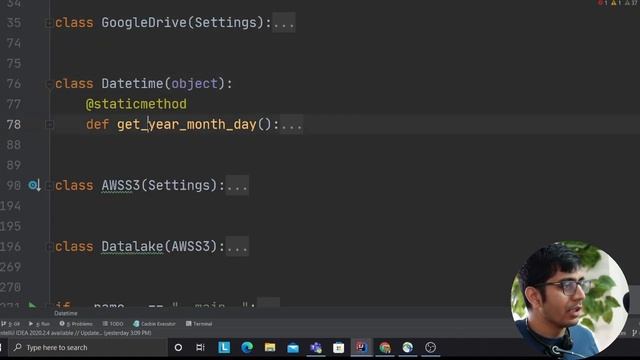This screenshot has height=360, width=640.
Task: Collapse the Datetime class fold marker
Action: [x=49, y=84]
